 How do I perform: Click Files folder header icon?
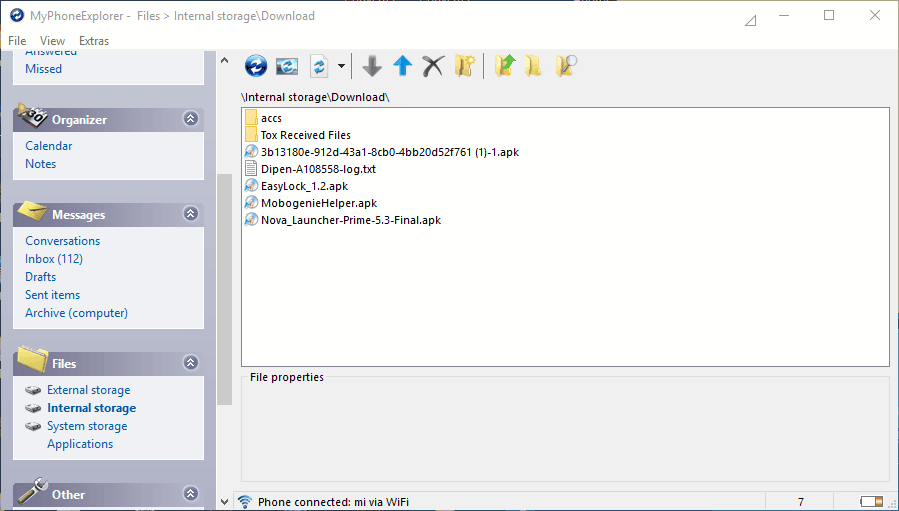tap(33, 359)
